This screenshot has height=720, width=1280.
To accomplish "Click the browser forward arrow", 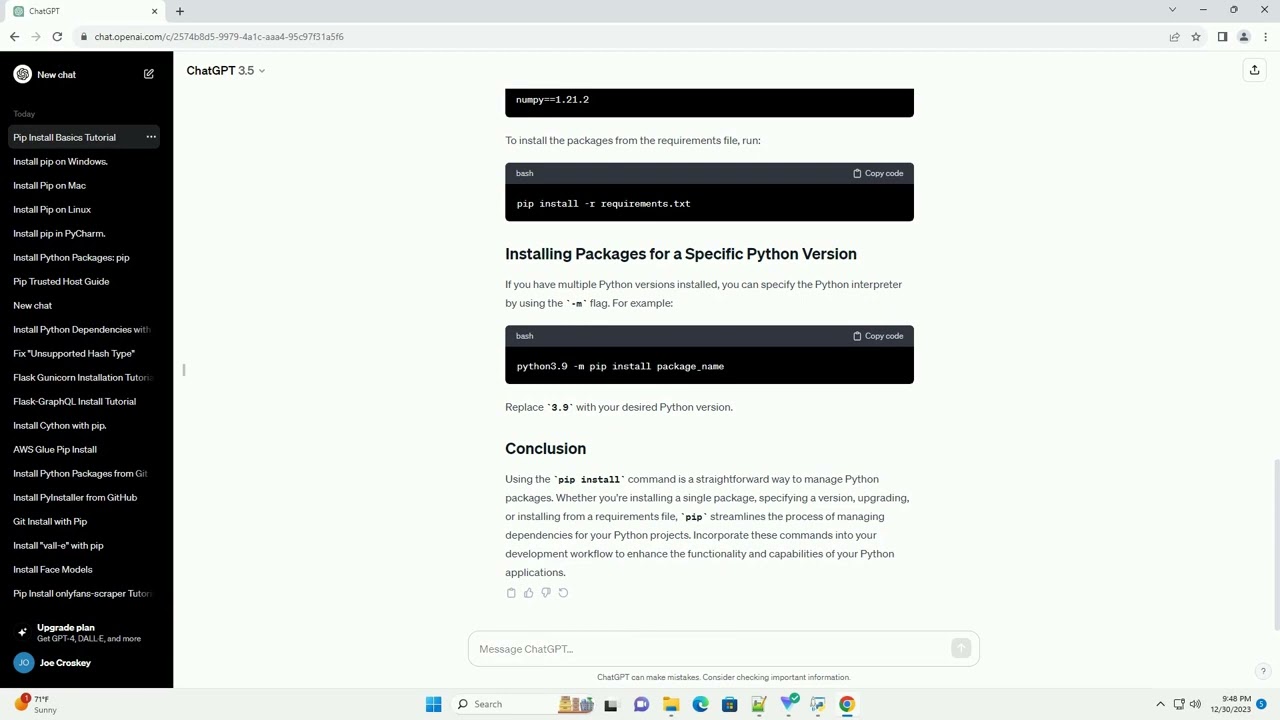I will tap(36, 37).
